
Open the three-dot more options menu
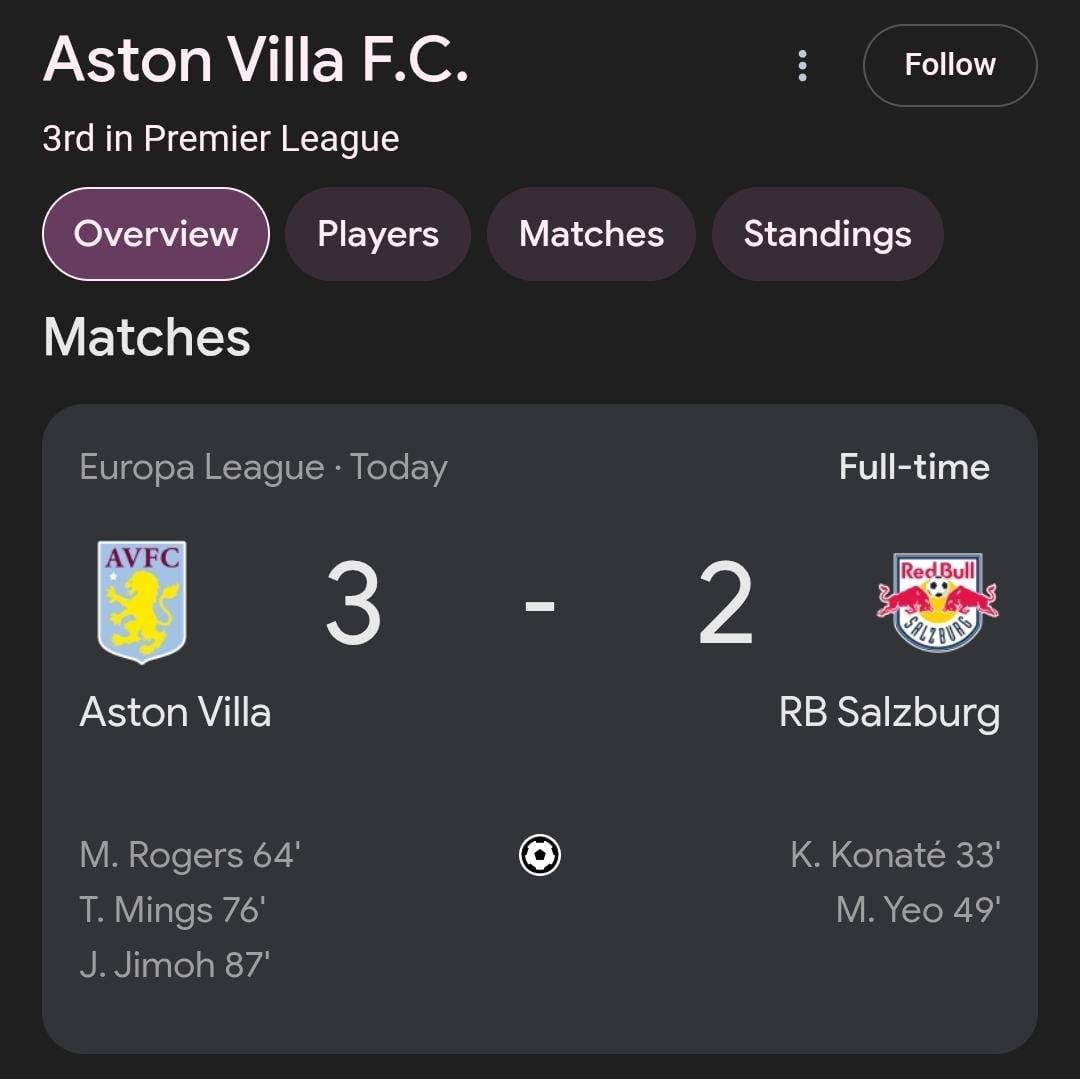802,66
